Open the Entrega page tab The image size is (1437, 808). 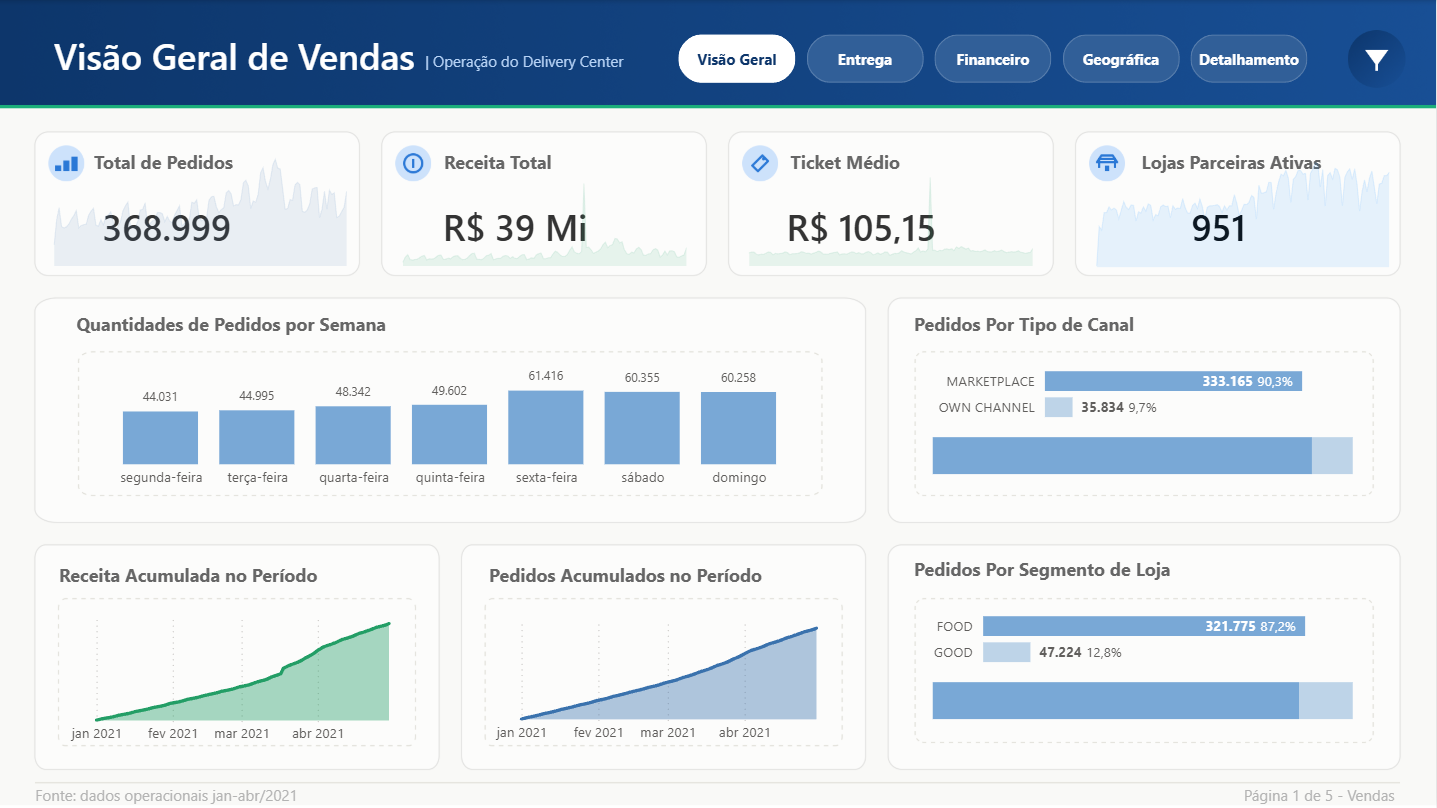click(x=865, y=59)
